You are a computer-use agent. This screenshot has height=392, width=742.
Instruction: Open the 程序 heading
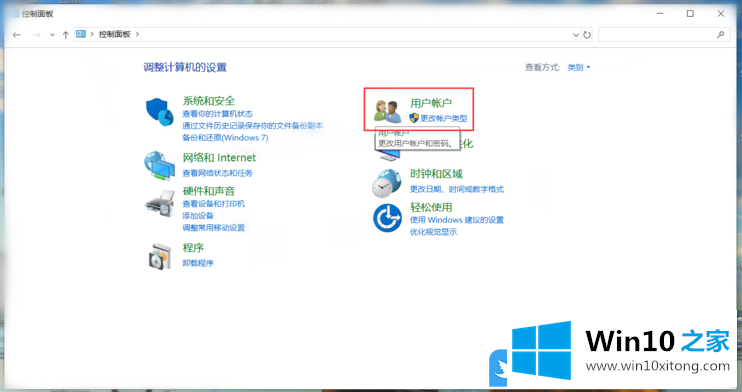(x=193, y=248)
